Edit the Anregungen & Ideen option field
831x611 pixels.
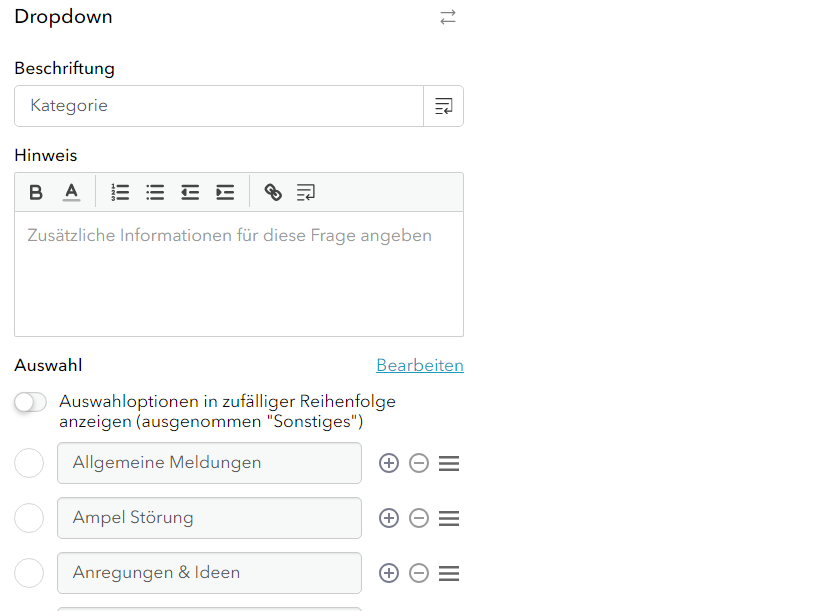209,573
